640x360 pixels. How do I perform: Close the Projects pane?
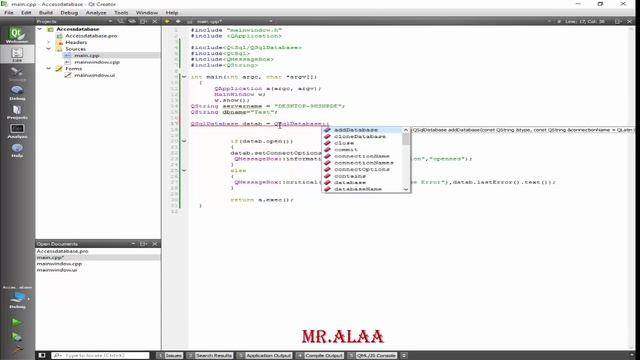coord(155,21)
